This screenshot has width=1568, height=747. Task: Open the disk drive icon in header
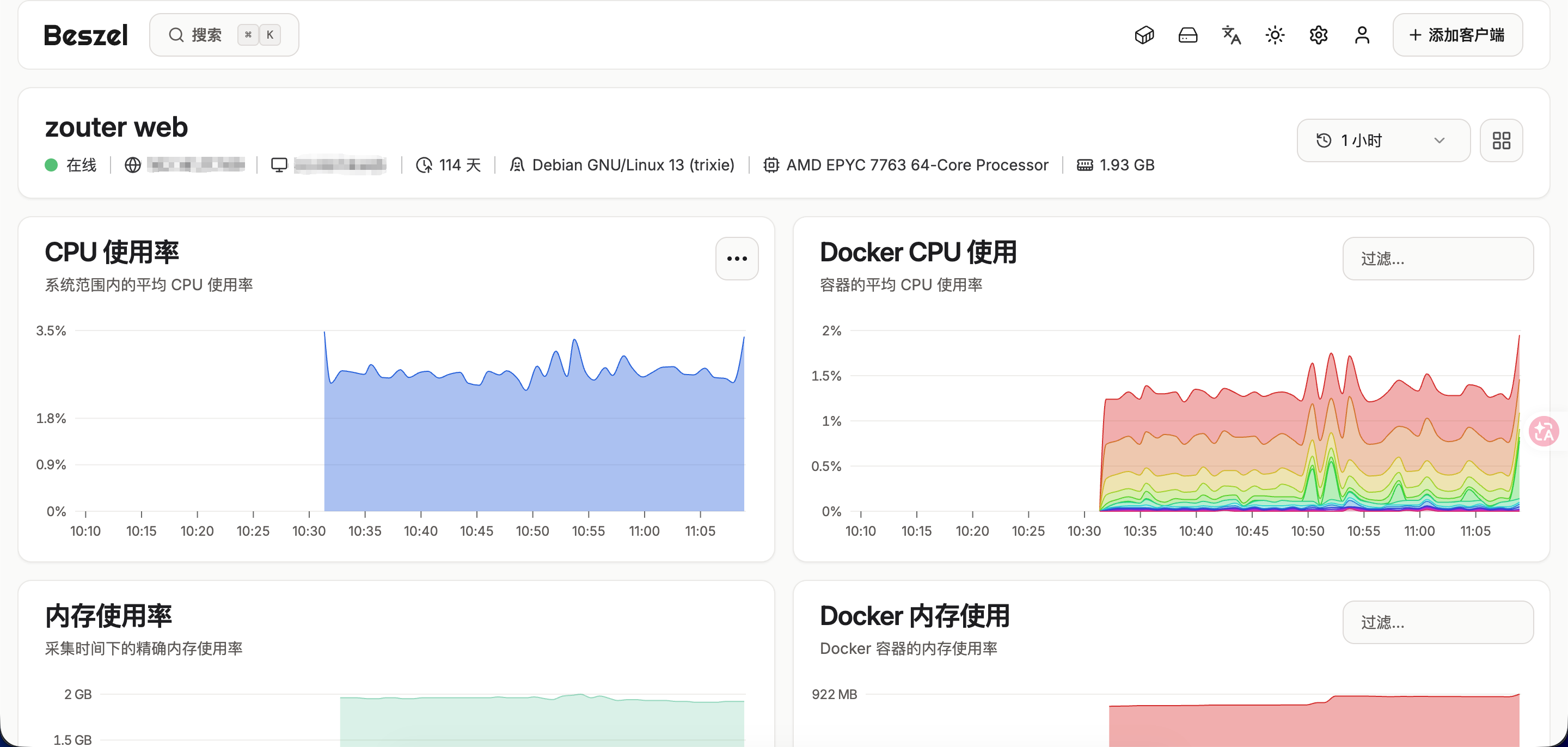click(x=1187, y=35)
